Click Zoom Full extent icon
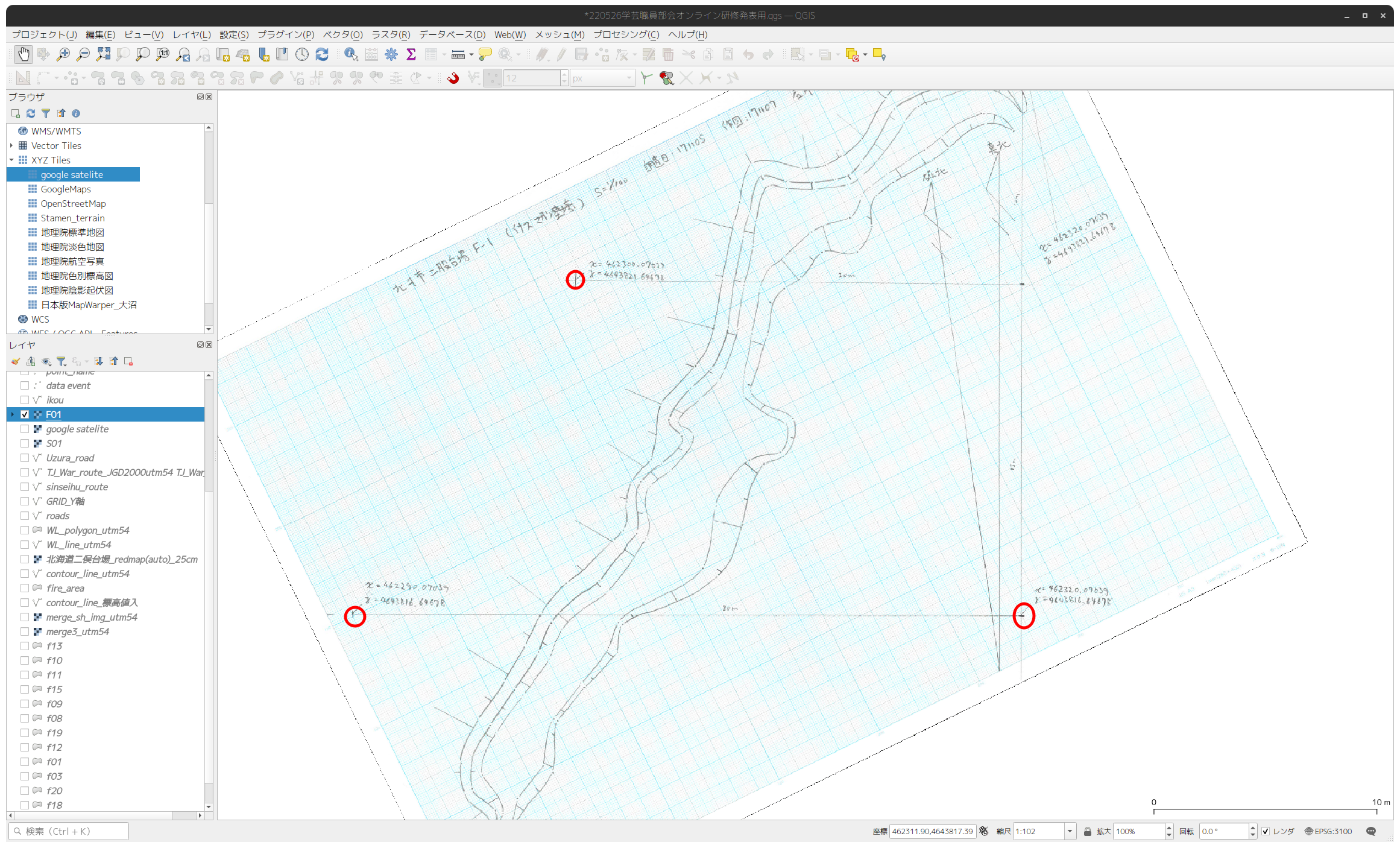The width and height of the screenshot is (1400, 848). 103,55
